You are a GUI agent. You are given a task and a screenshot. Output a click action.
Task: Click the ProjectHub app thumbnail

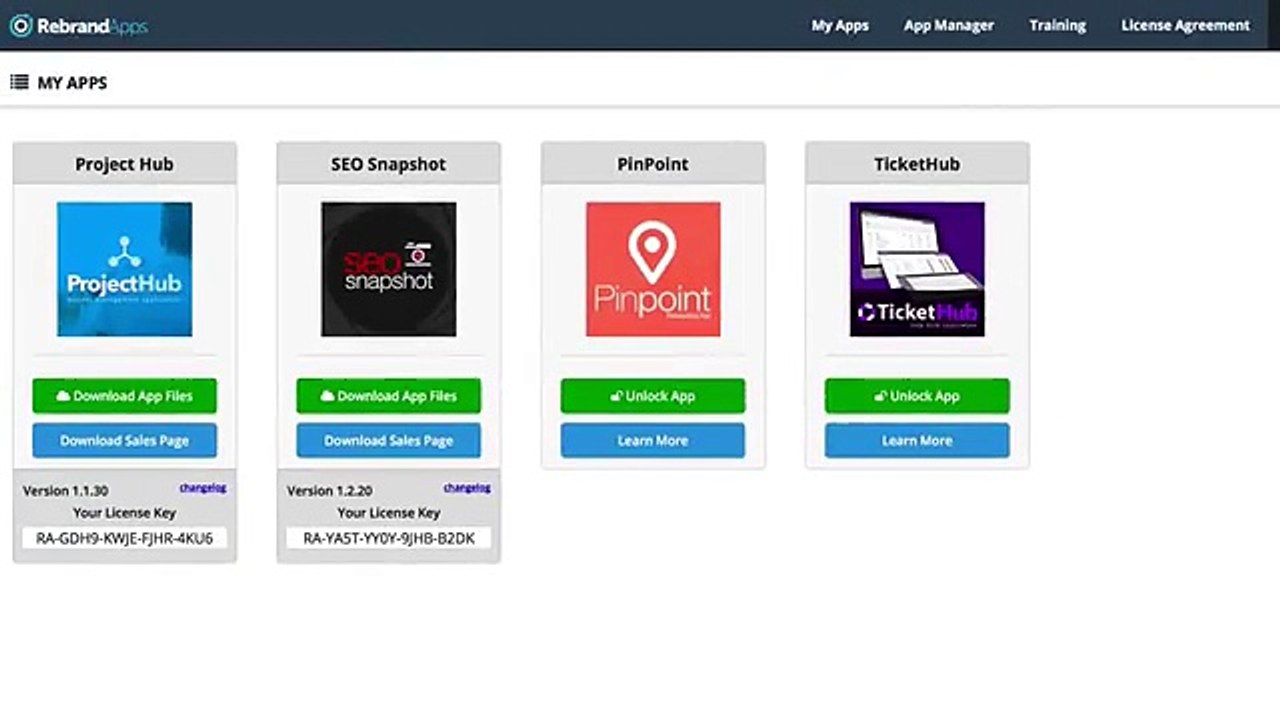coord(124,269)
